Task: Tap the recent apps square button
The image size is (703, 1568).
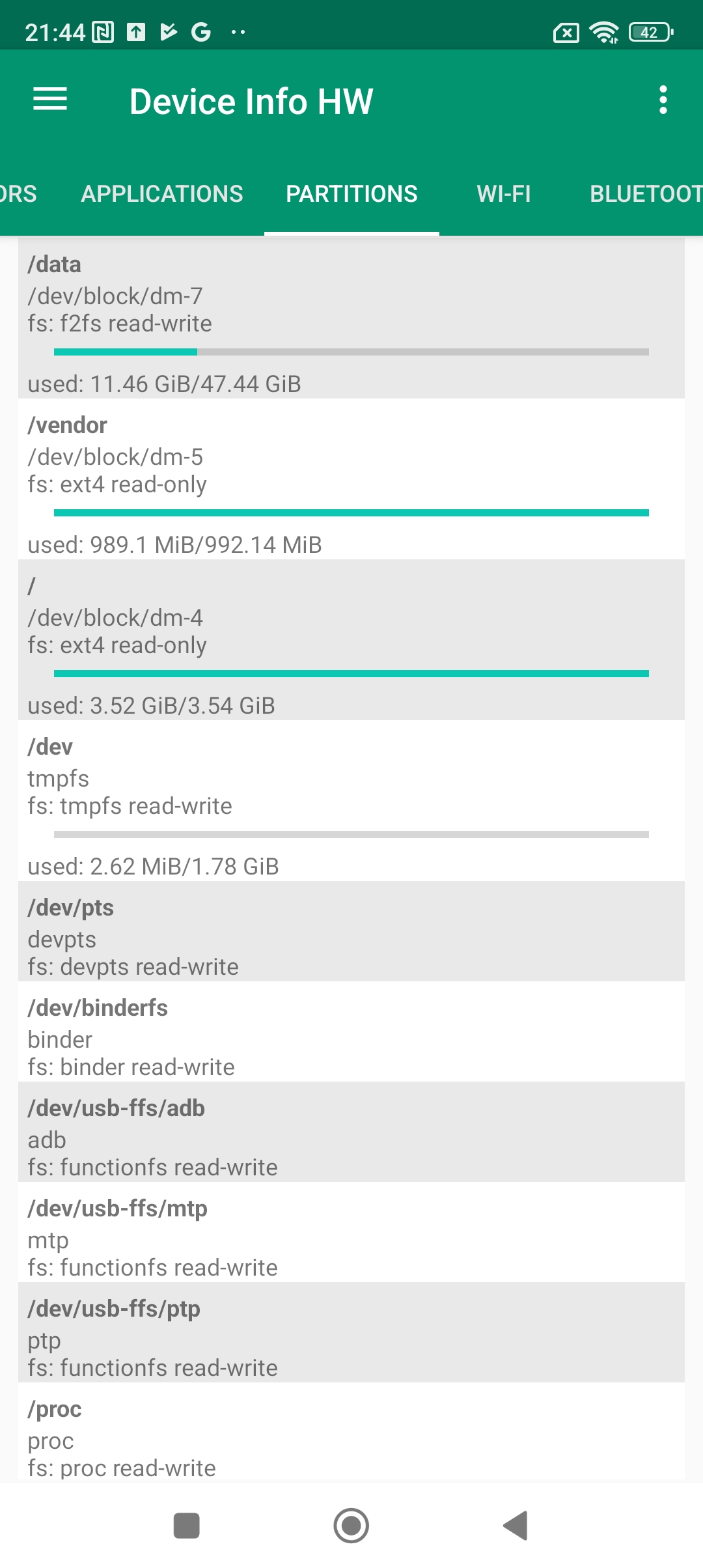Action: click(187, 1525)
